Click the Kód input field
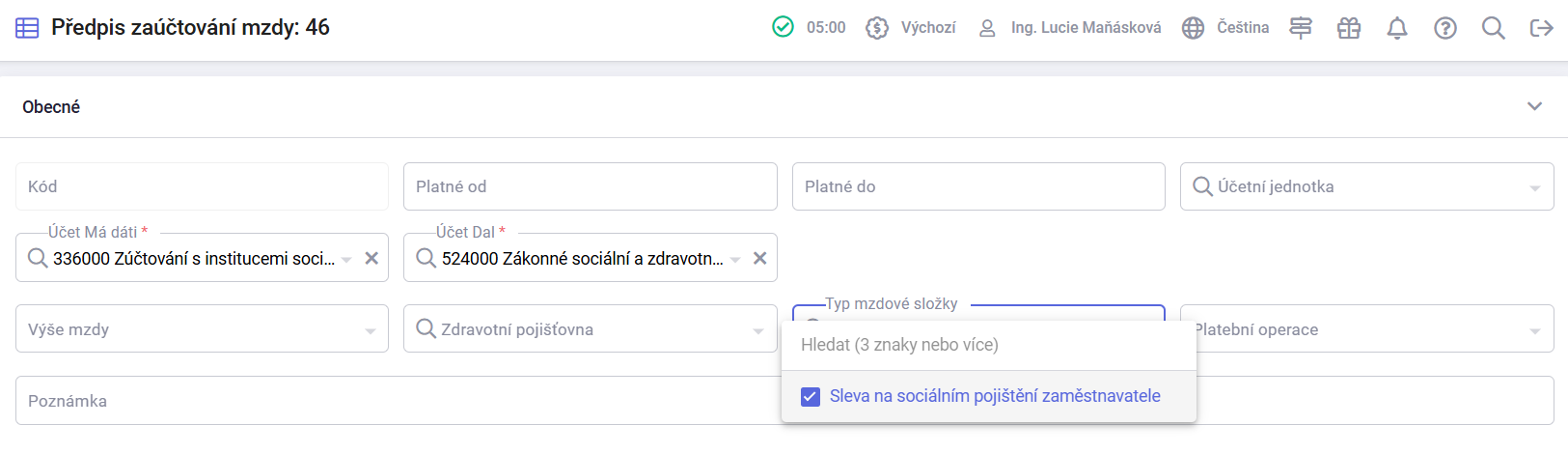 click(202, 186)
